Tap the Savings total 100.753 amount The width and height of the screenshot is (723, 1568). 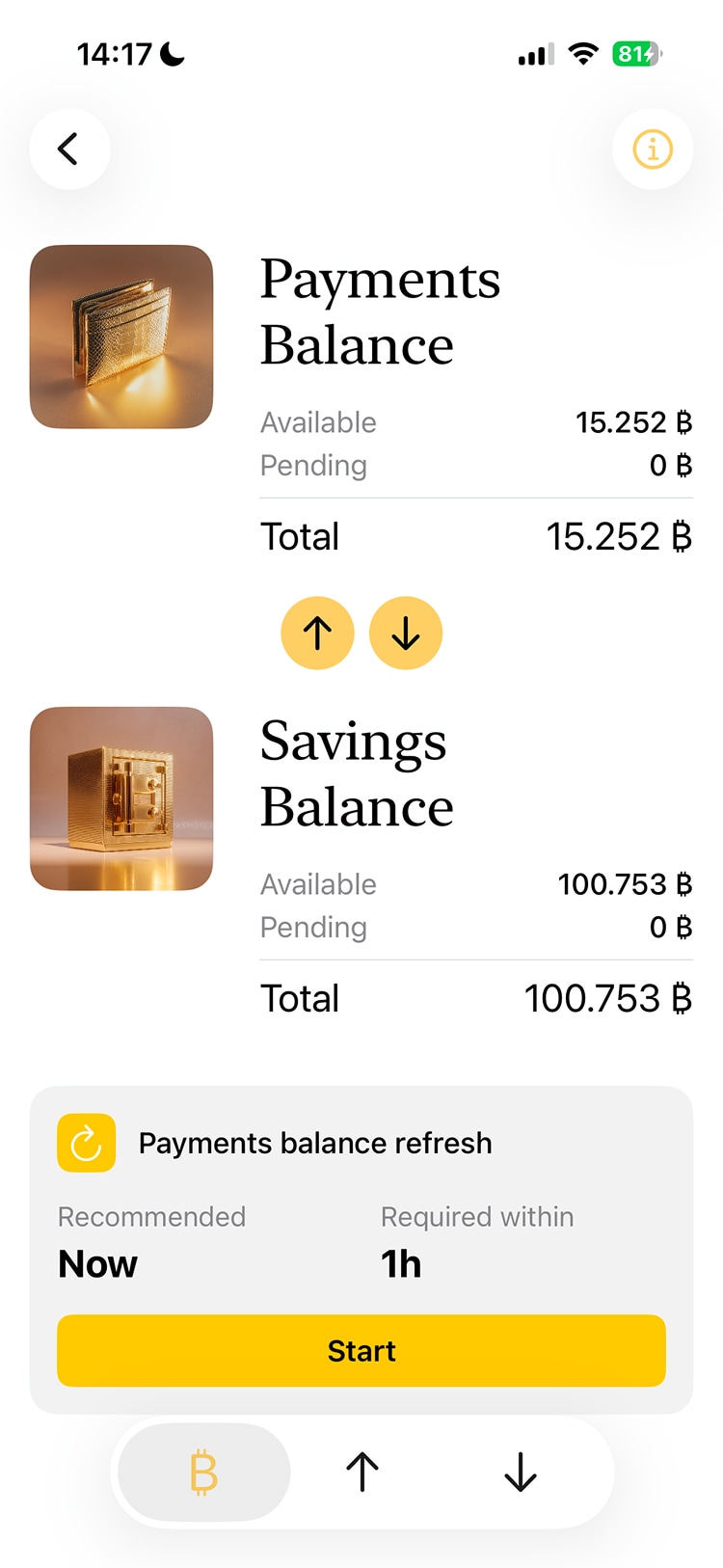pyautogui.click(x=607, y=999)
